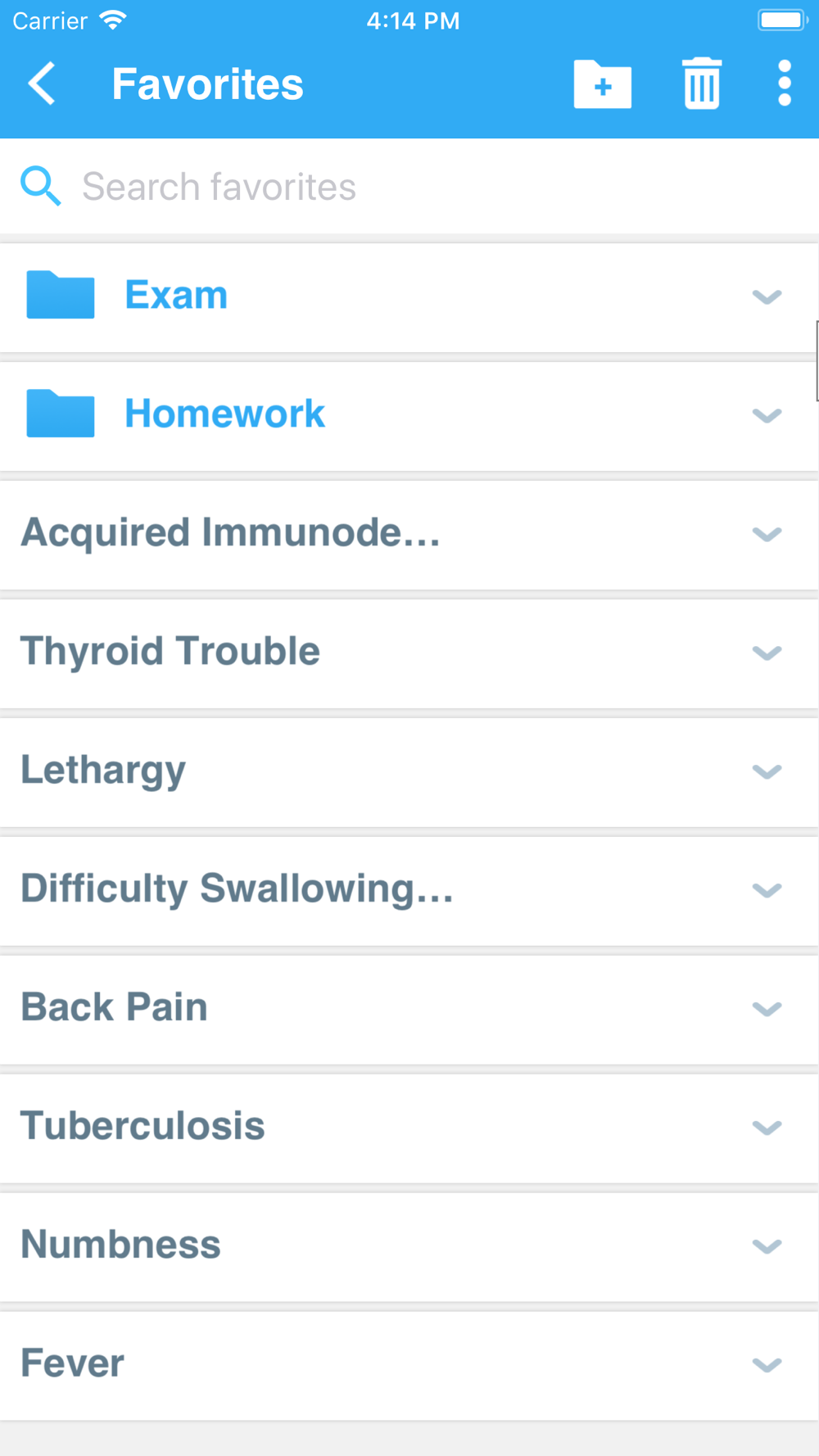Open the Homework folder label
The image size is (819, 1456).
pos(224,414)
